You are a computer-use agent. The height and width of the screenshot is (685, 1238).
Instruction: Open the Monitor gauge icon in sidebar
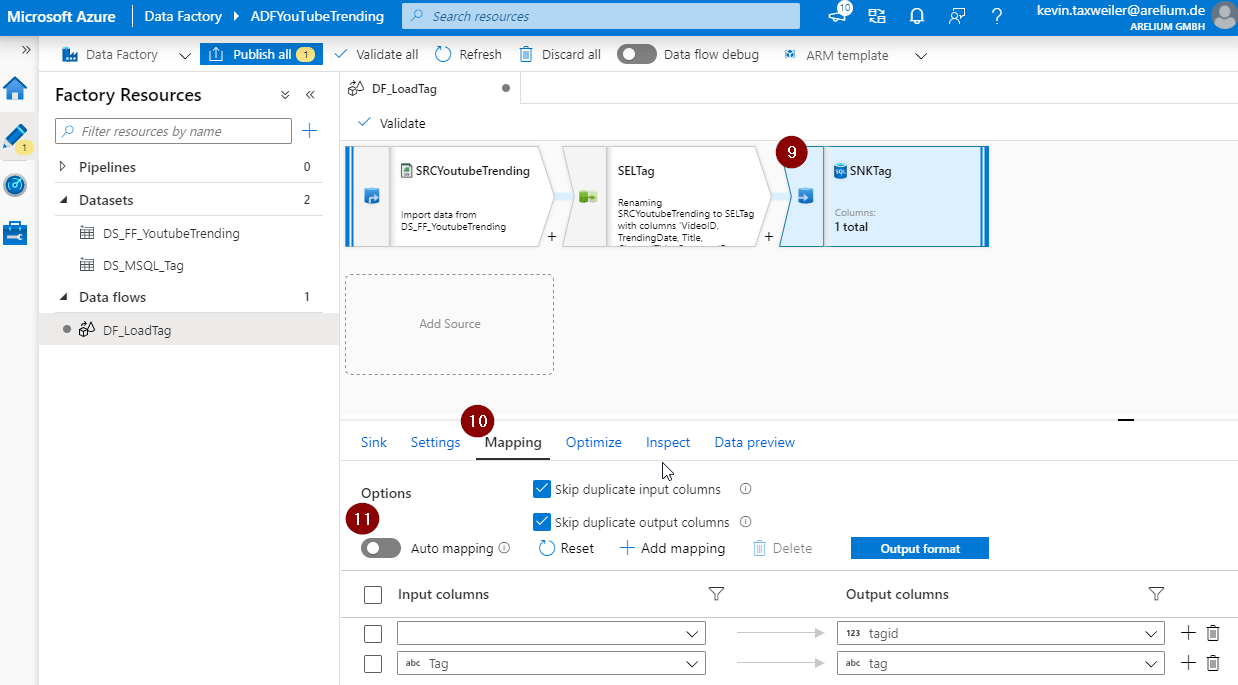(x=15, y=185)
